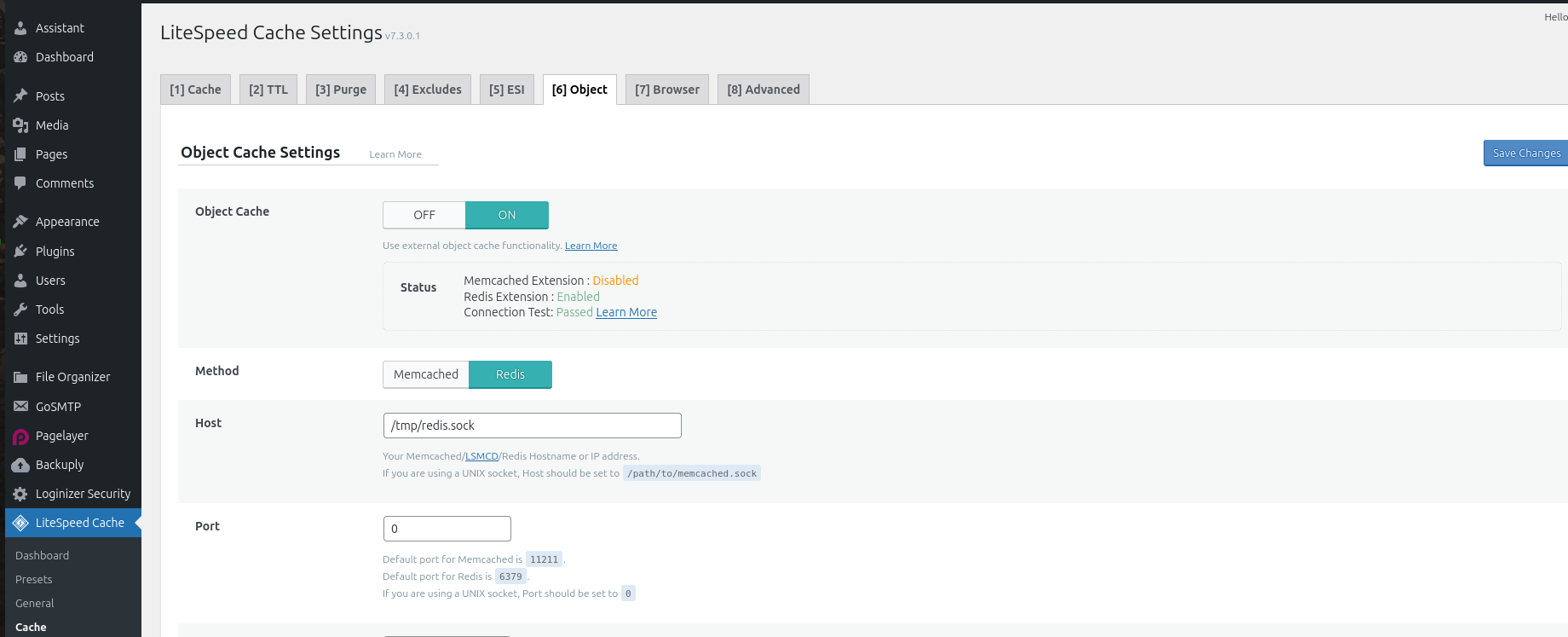The height and width of the screenshot is (637, 1568).
Task: Select Redis as the method
Action: pos(510,374)
